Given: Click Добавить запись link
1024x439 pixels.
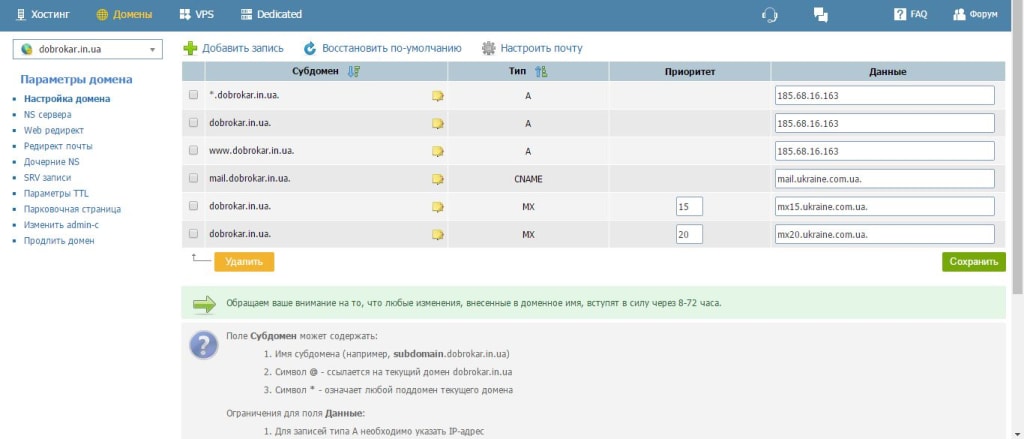Looking at the screenshot, I should (x=242, y=48).
